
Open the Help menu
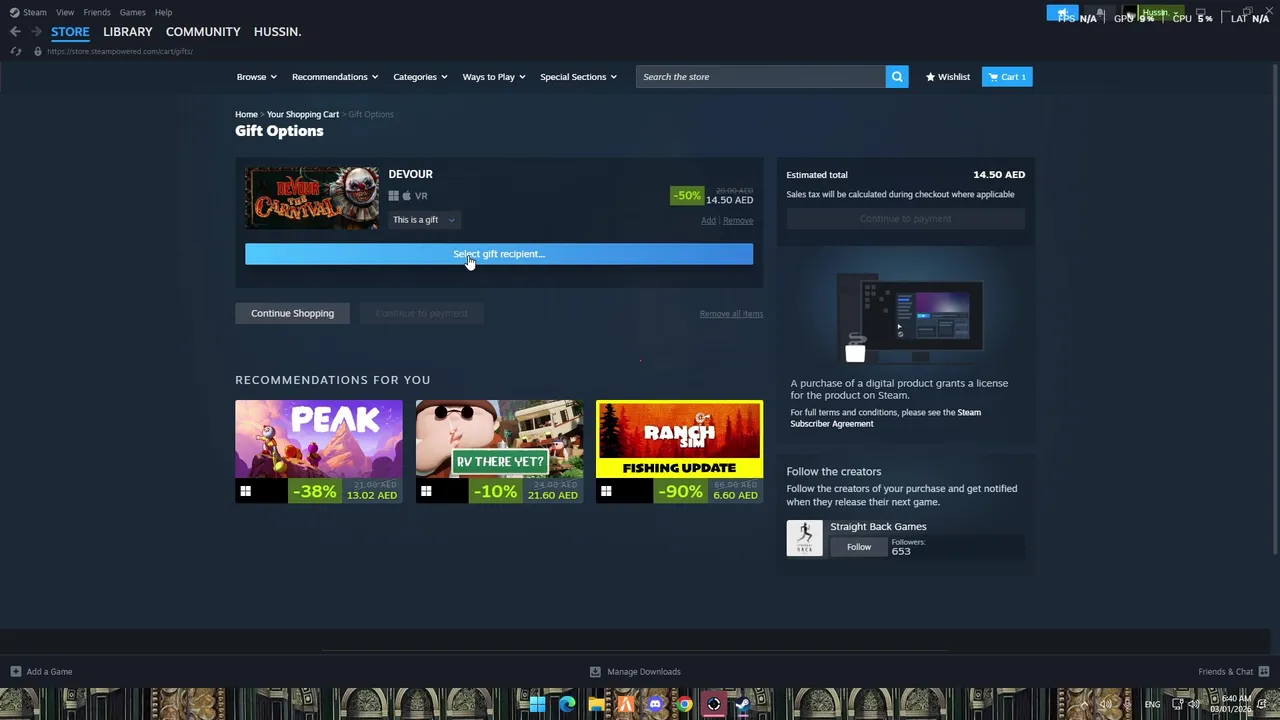[x=163, y=12]
